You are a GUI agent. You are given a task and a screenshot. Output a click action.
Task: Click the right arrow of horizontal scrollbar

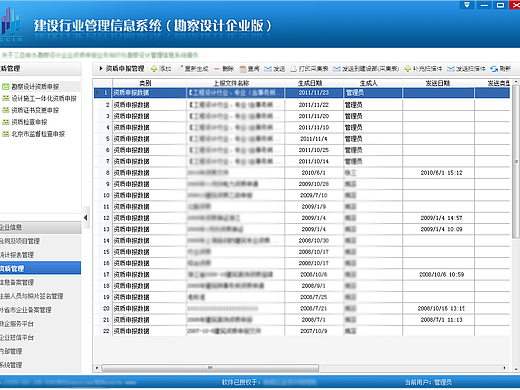pyautogui.click(x=504, y=368)
